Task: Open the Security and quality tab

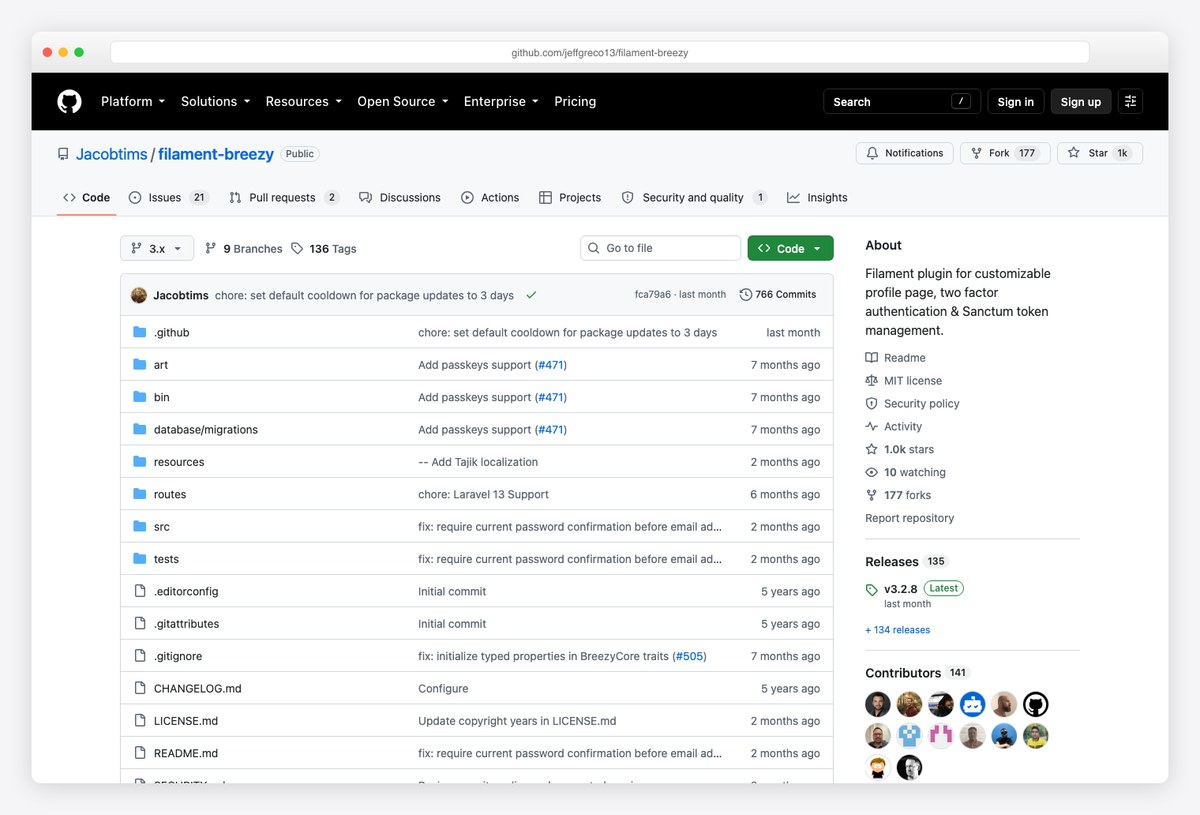Action: [694, 198]
